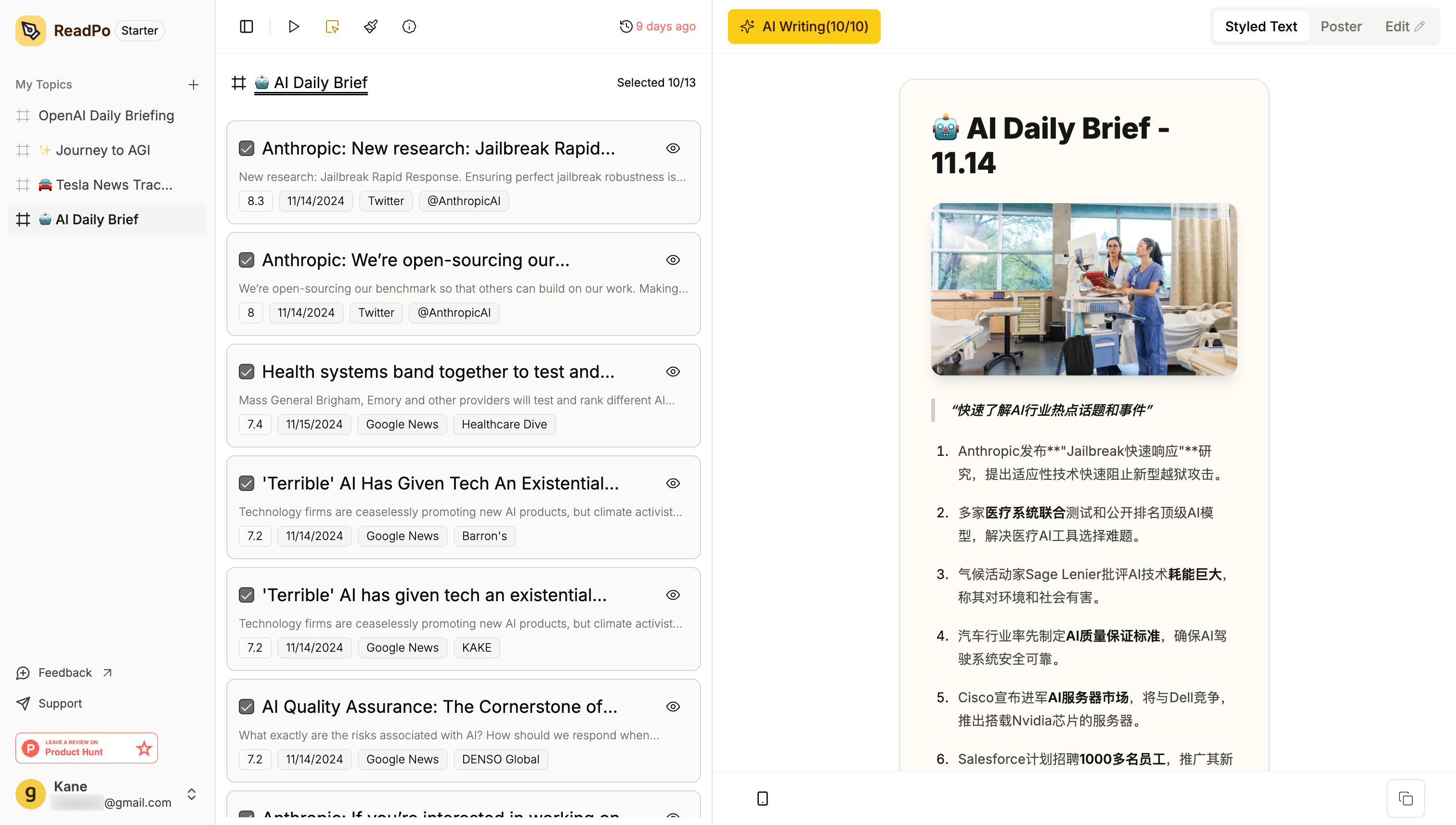Add a new topic with plus icon

tap(193, 84)
